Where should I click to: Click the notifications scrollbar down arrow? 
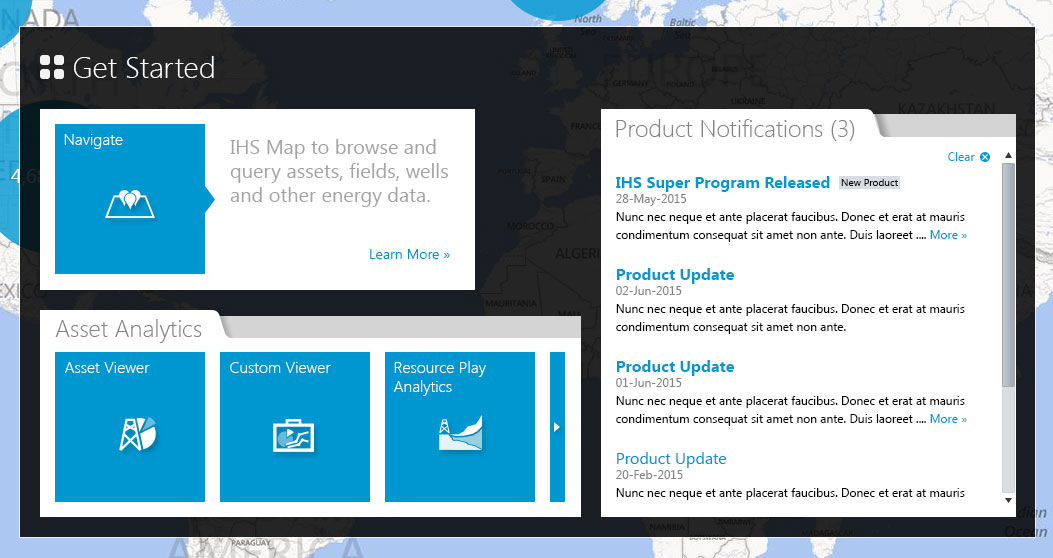pyautogui.click(x=1008, y=500)
